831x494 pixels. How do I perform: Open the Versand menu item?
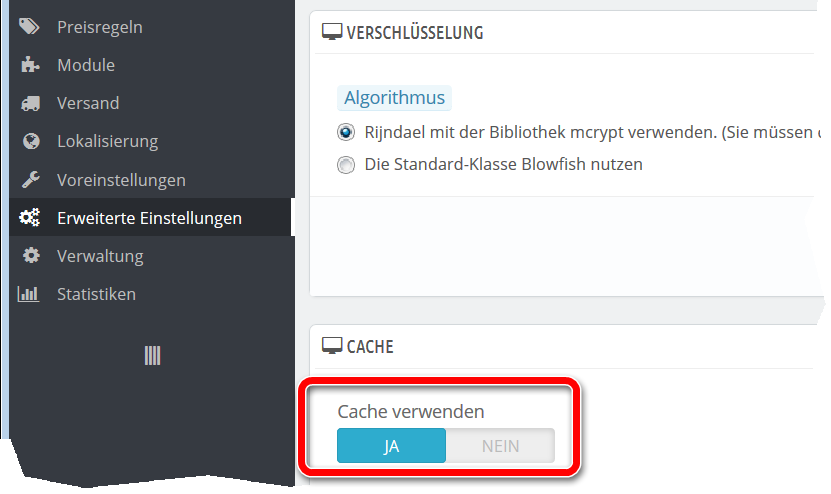(88, 103)
